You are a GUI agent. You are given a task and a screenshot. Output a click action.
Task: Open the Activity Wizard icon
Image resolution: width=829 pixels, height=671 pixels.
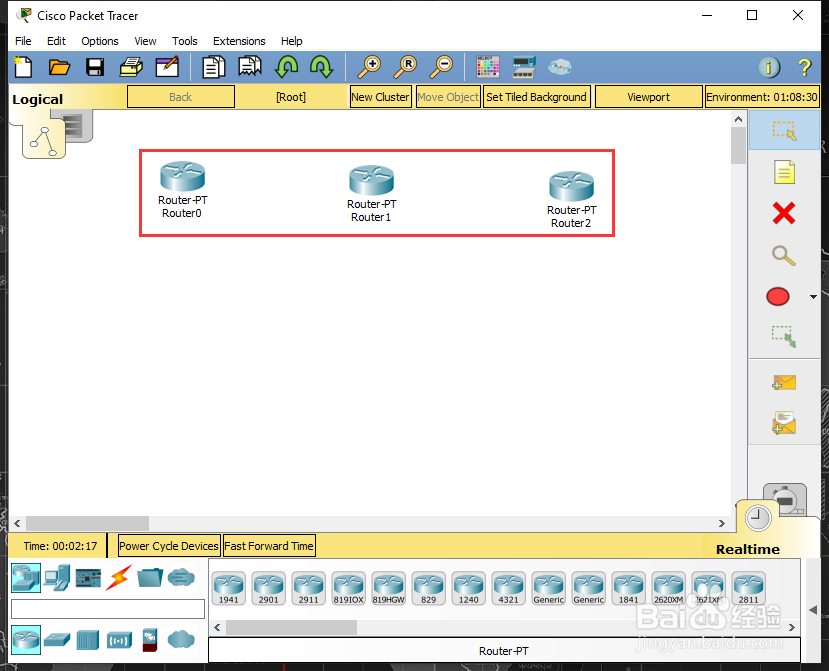(x=167, y=67)
